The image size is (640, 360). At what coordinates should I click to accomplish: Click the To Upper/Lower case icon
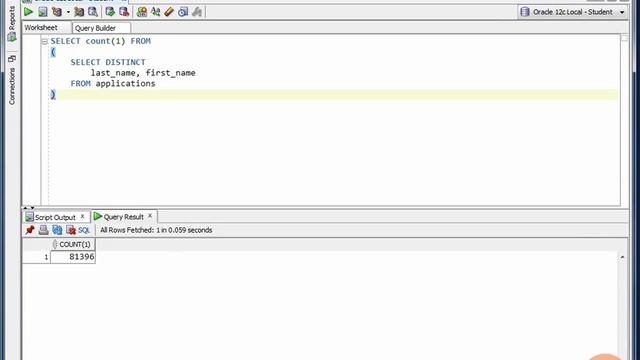click(156, 12)
